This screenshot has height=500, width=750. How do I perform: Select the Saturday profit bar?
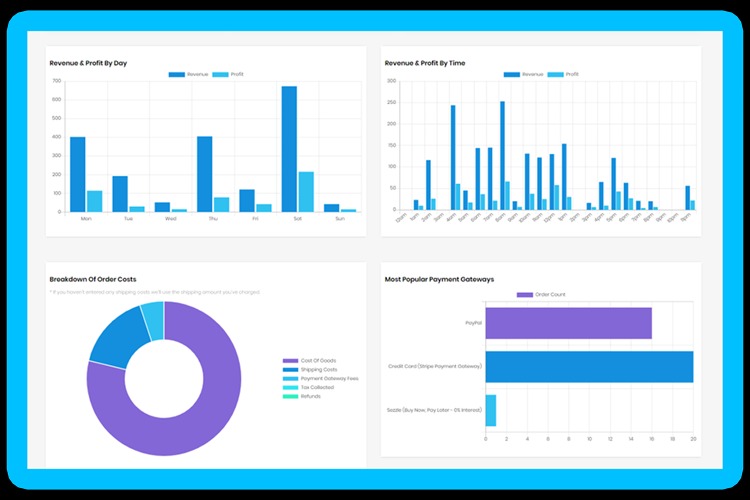point(306,192)
